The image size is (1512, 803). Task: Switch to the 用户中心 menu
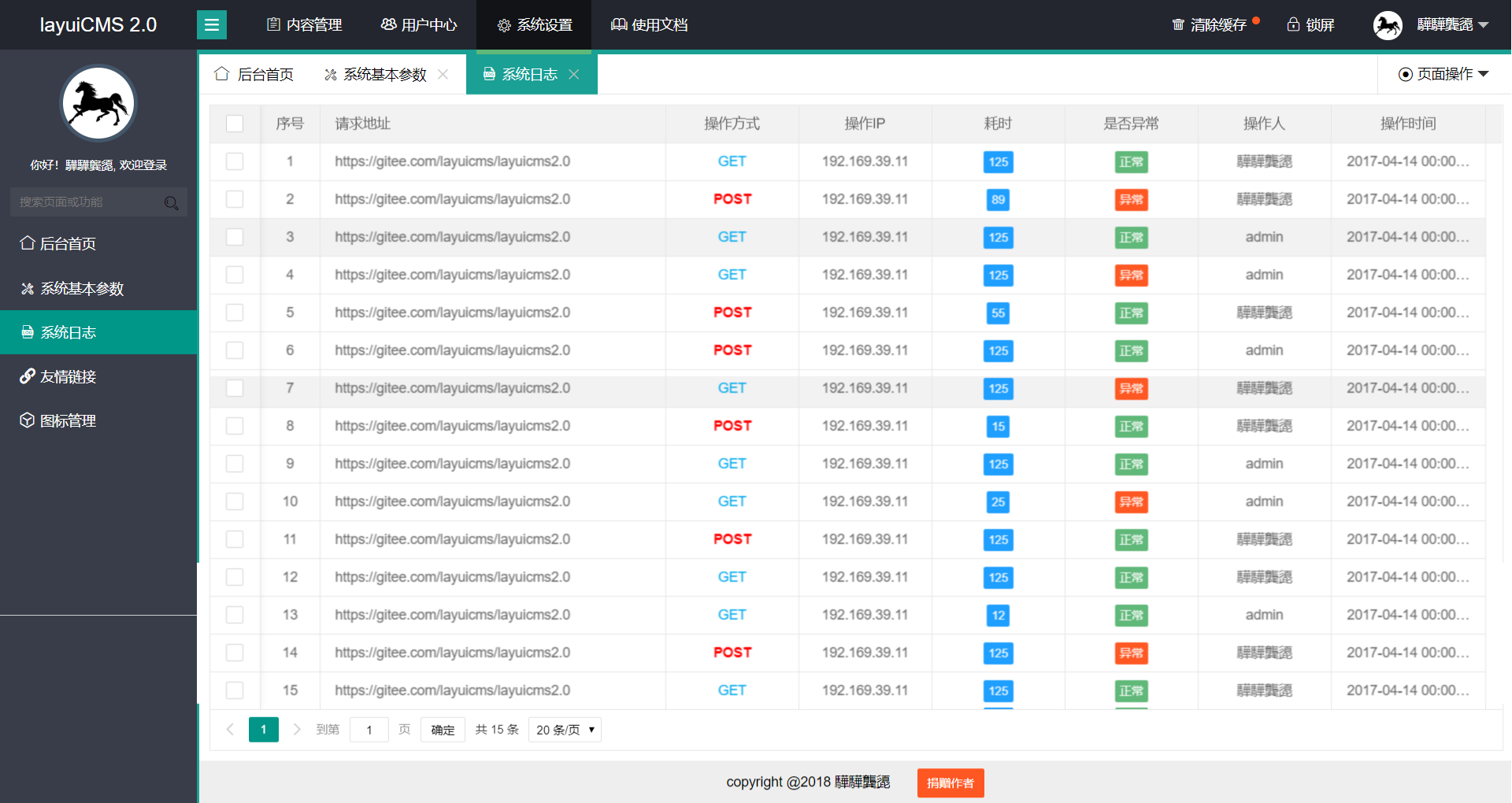click(418, 24)
